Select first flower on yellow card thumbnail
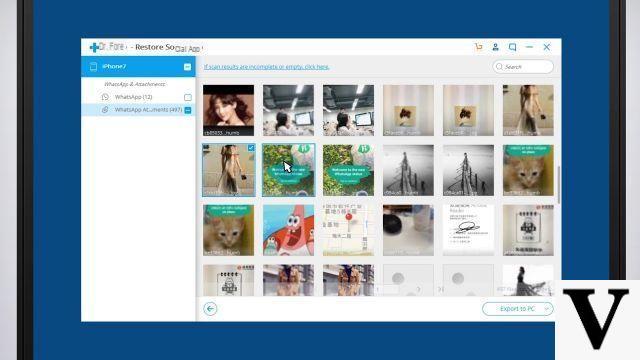The width and height of the screenshot is (640, 360). pyautogui.click(x=408, y=110)
